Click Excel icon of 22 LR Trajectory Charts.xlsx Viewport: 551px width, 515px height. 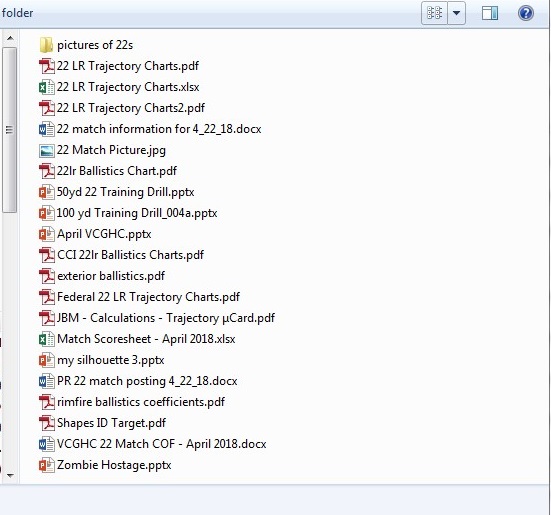pyautogui.click(x=47, y=87)
